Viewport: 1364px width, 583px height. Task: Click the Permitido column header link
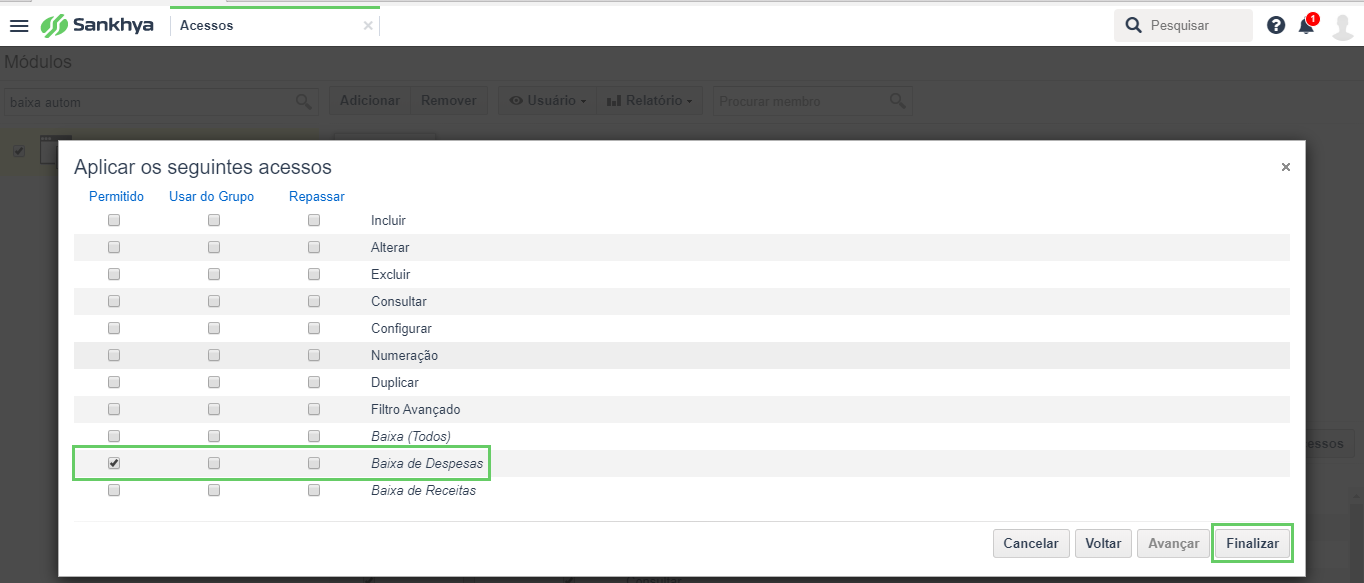tap(117, 196)
